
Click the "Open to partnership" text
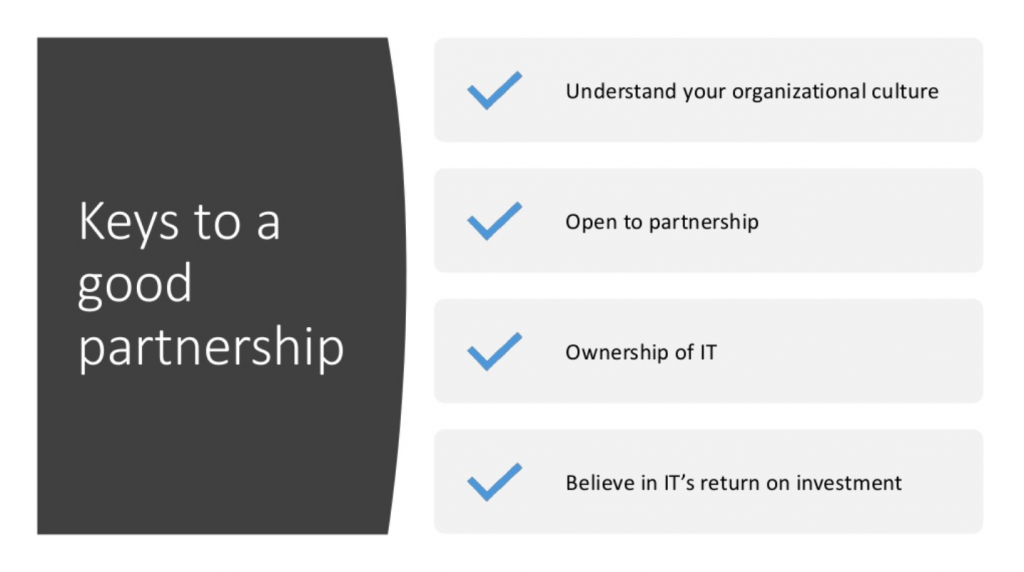coord(662,222)
